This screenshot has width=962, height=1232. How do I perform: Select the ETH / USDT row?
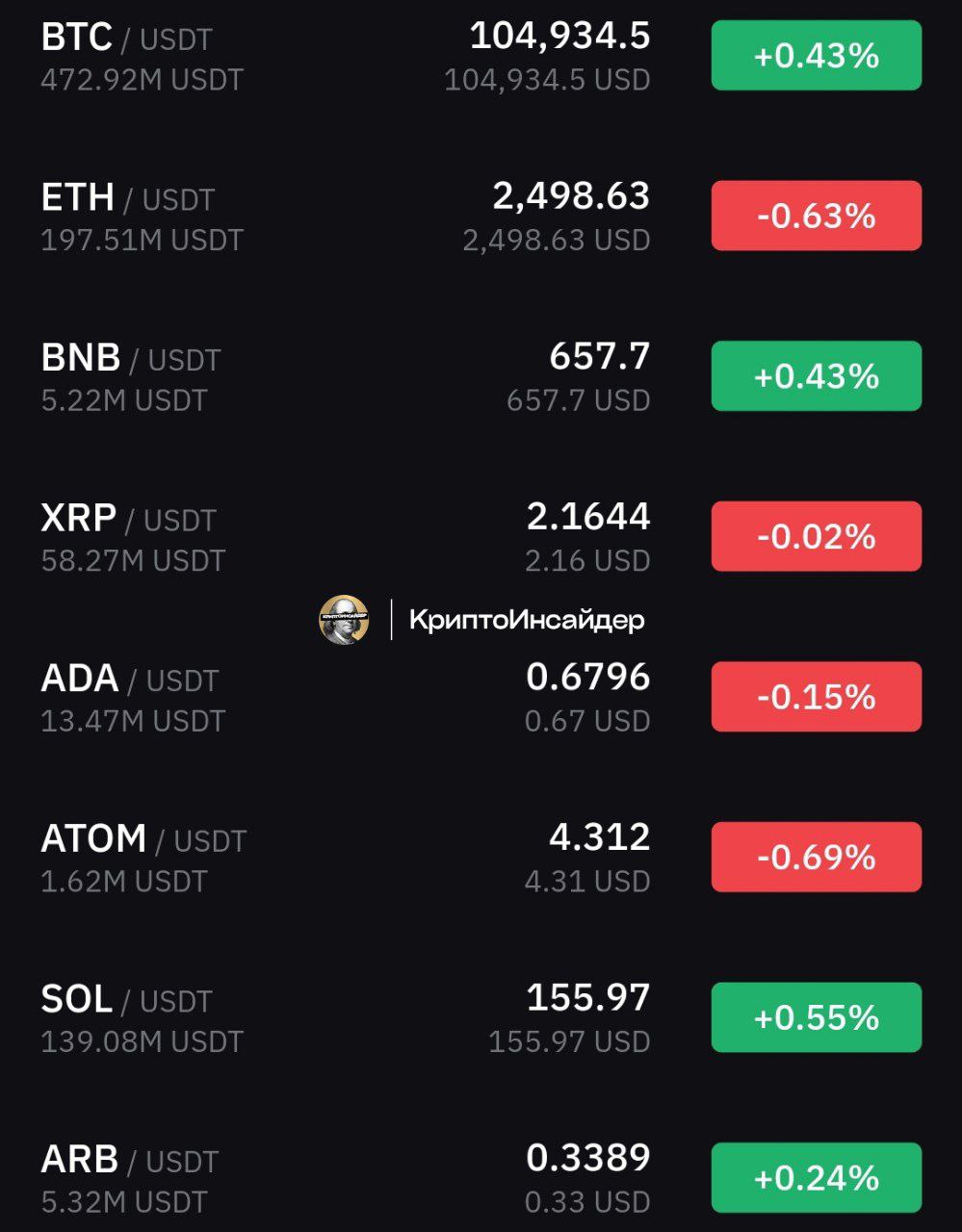click(x=481, y=216)
